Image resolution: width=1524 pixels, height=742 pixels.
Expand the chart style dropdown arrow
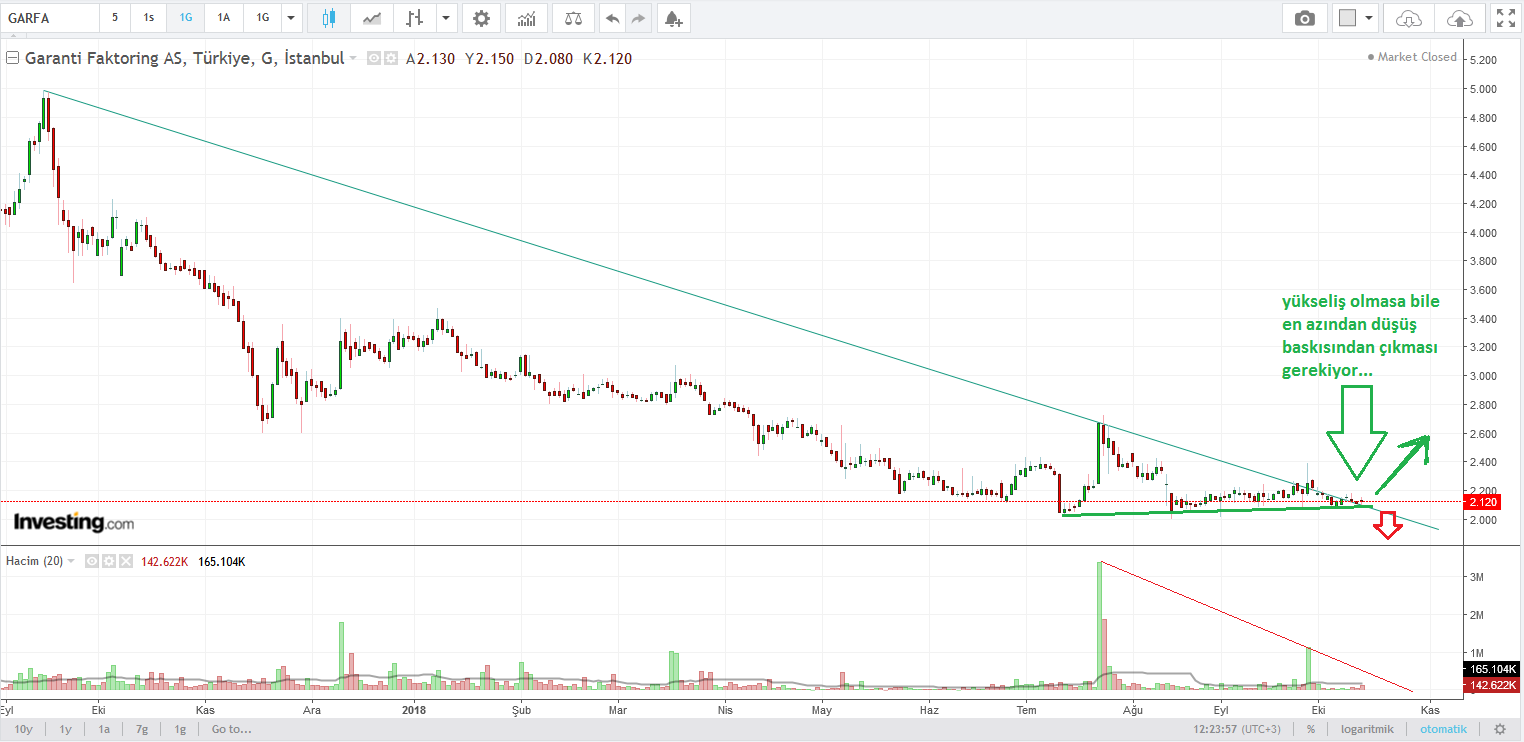pyautogui.click(x=446, y=17)
